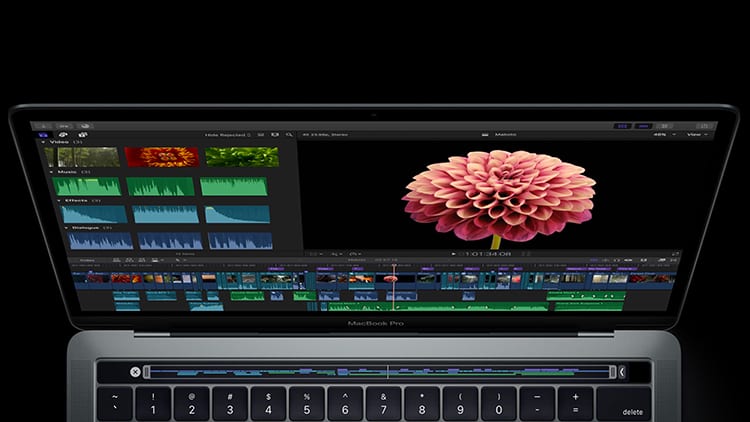This screenshot has width=750, height=422.
Task: Open the Transform tool dropdown below the viewer
Action: coord(316,254)
